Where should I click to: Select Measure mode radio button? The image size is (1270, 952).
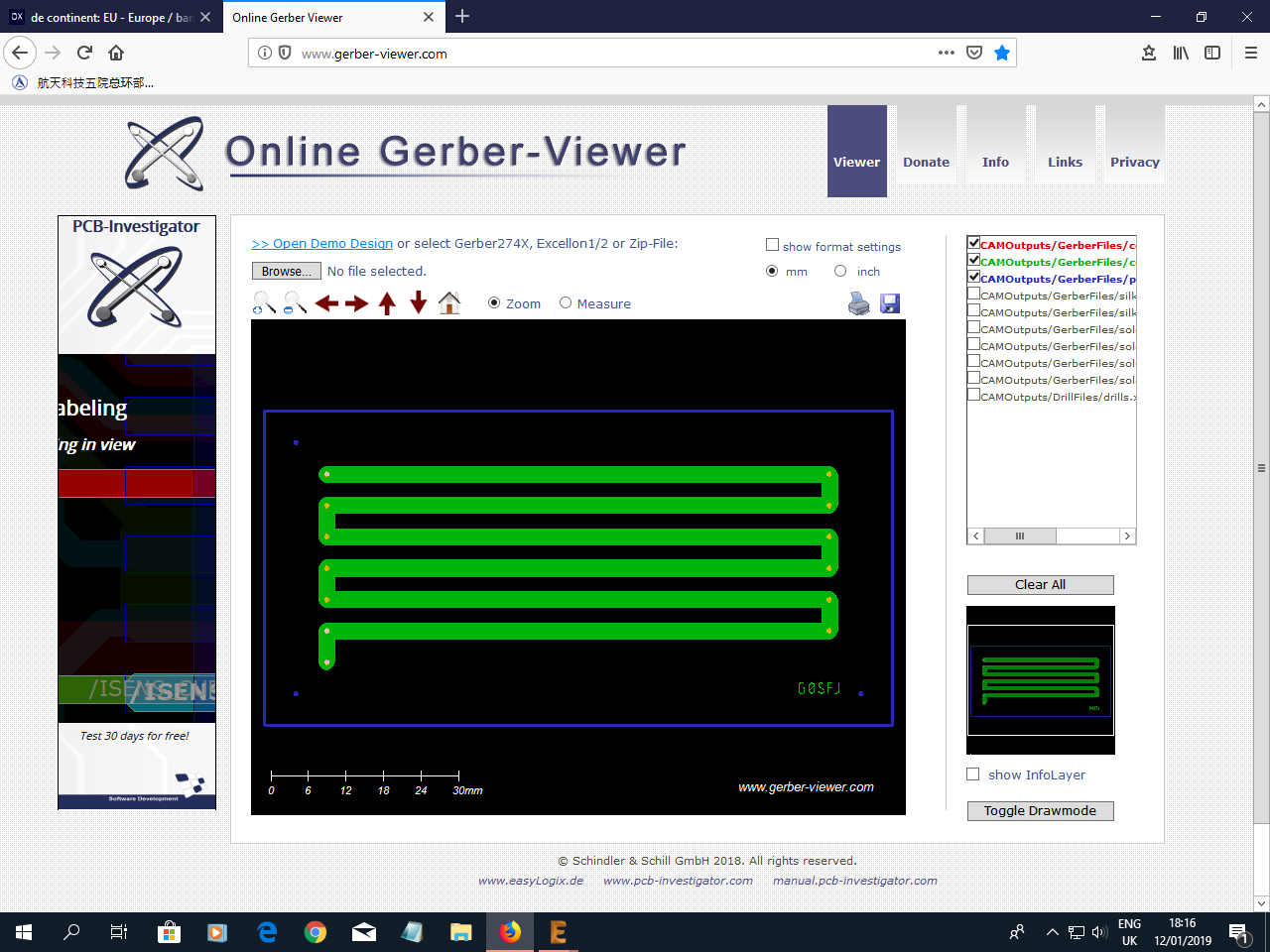(x=566, y=303)
